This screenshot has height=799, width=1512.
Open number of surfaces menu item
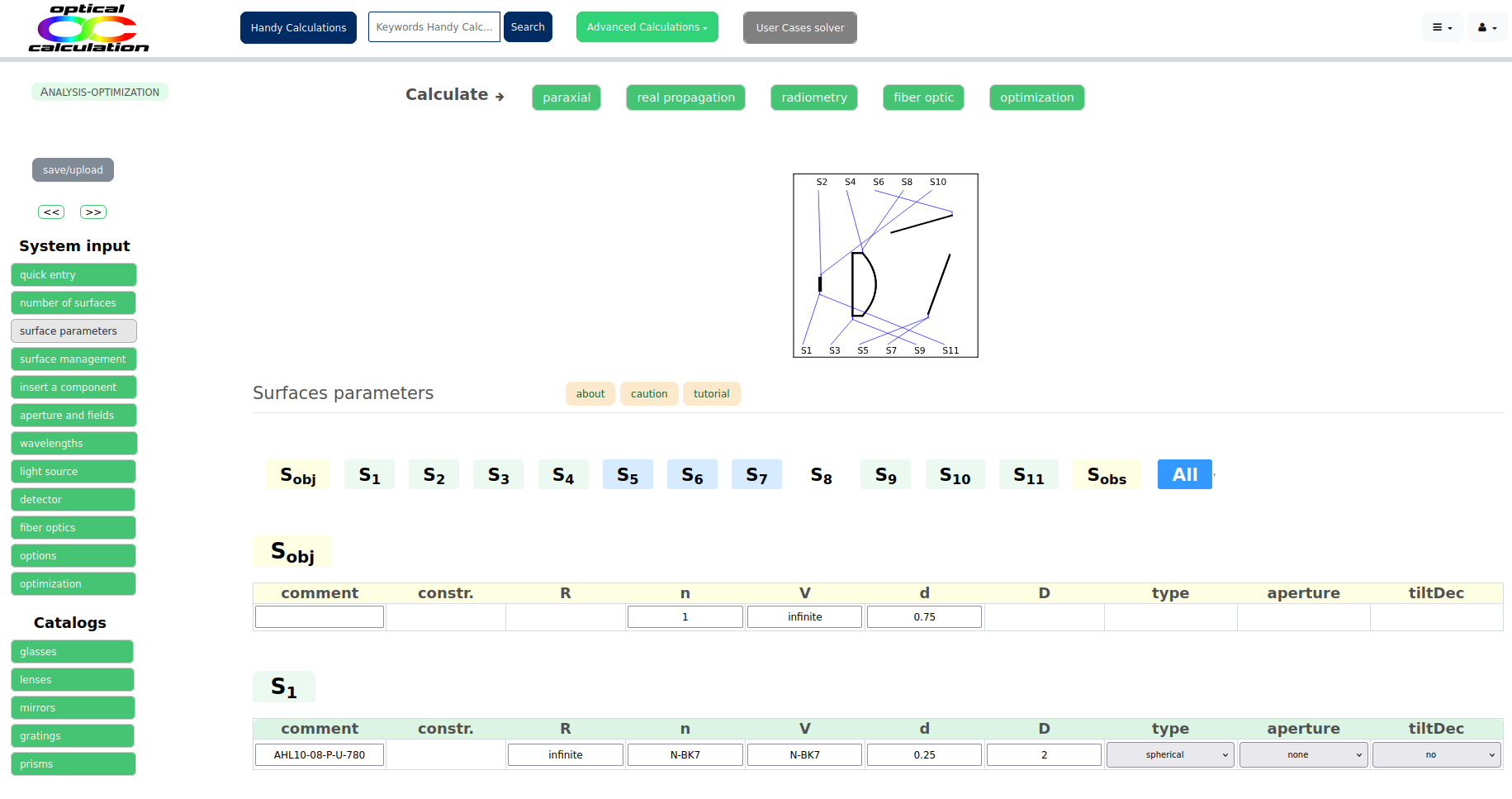(73, 302)
